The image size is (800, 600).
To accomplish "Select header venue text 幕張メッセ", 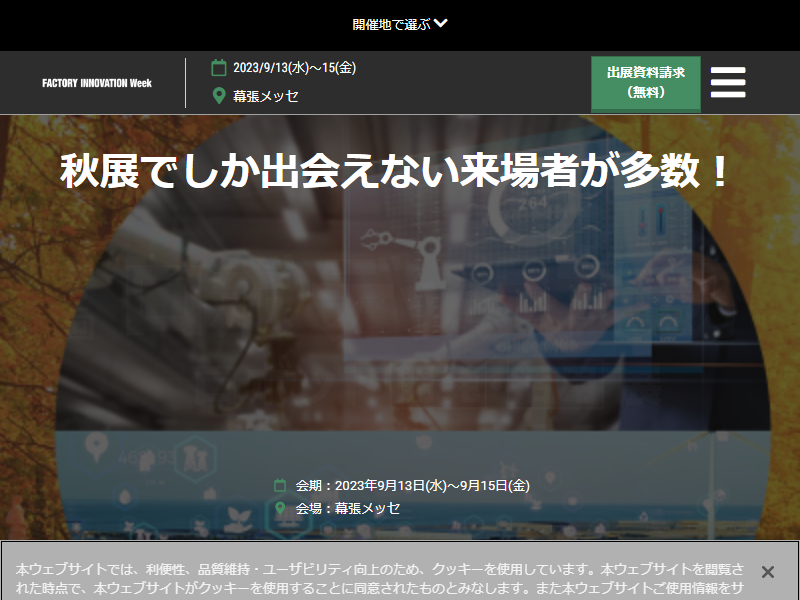I will click(266, 96).
